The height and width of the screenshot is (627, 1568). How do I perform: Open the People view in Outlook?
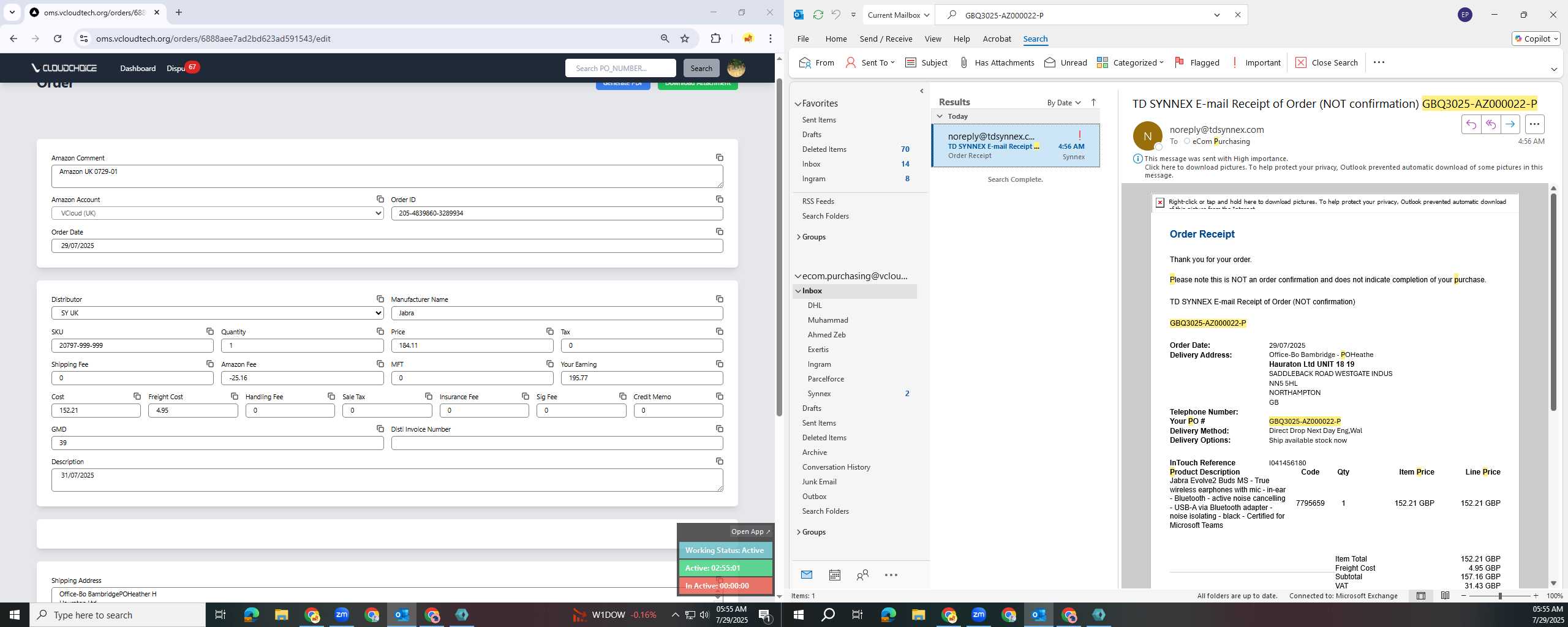862,575
